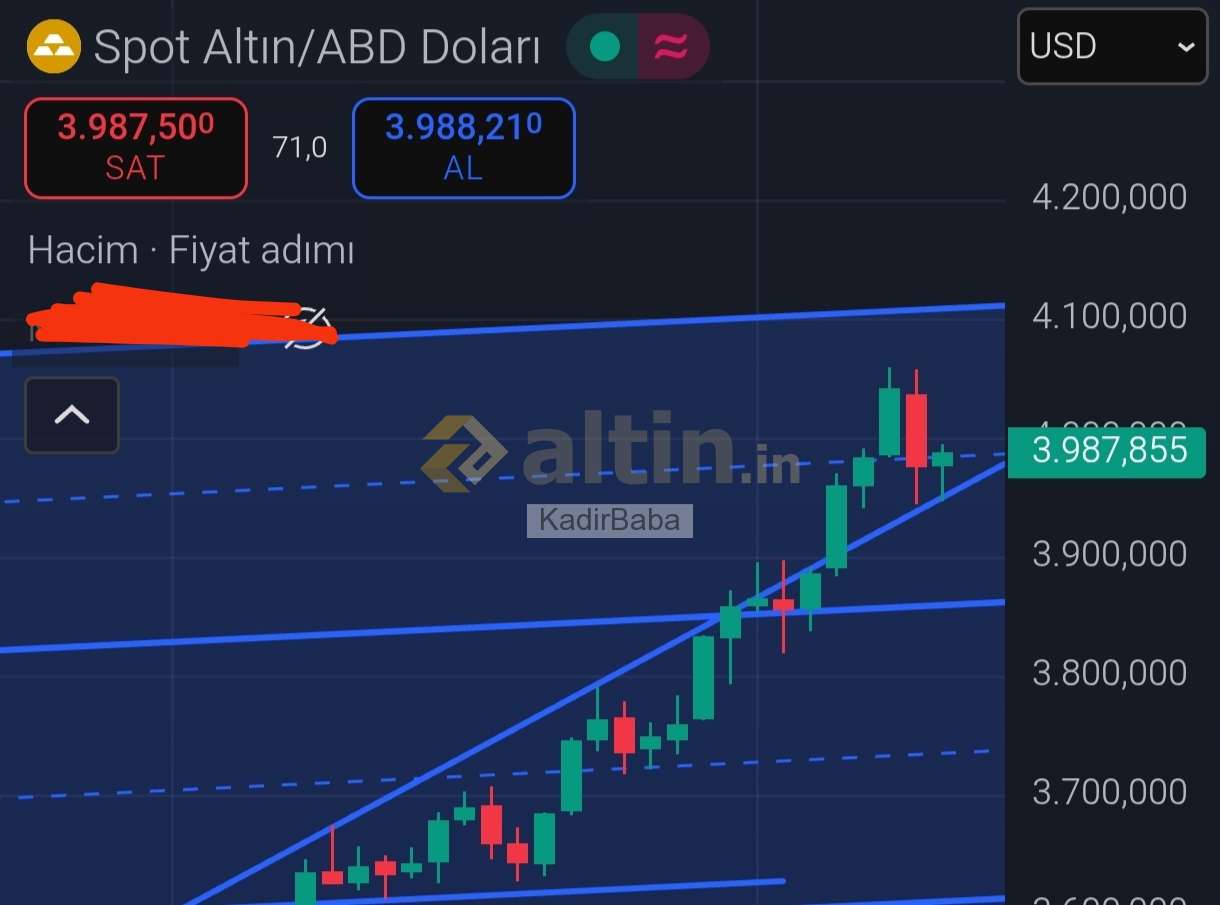Open the Spot Altın/ABD Doları symbol title
The height and width of the screenshot is (905, 1220).
(x=317, y=47)
